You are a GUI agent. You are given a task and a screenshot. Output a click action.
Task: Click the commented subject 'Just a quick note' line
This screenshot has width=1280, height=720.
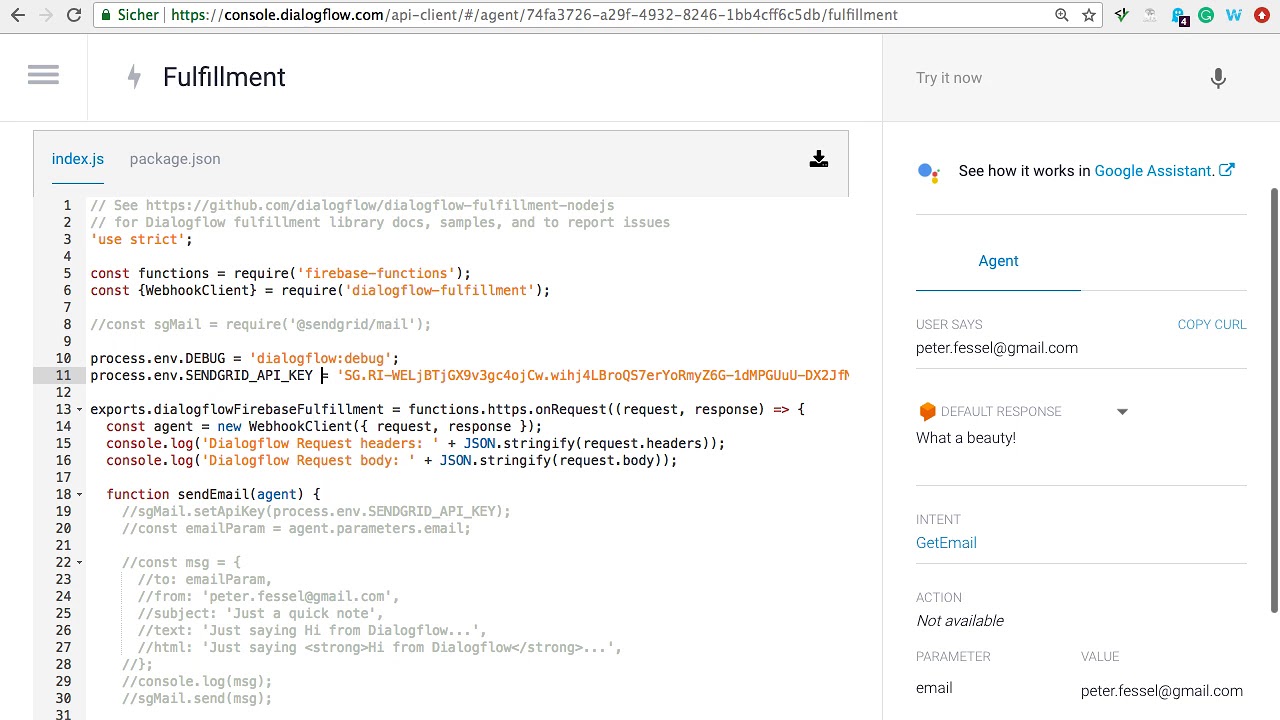click(260, 613)
